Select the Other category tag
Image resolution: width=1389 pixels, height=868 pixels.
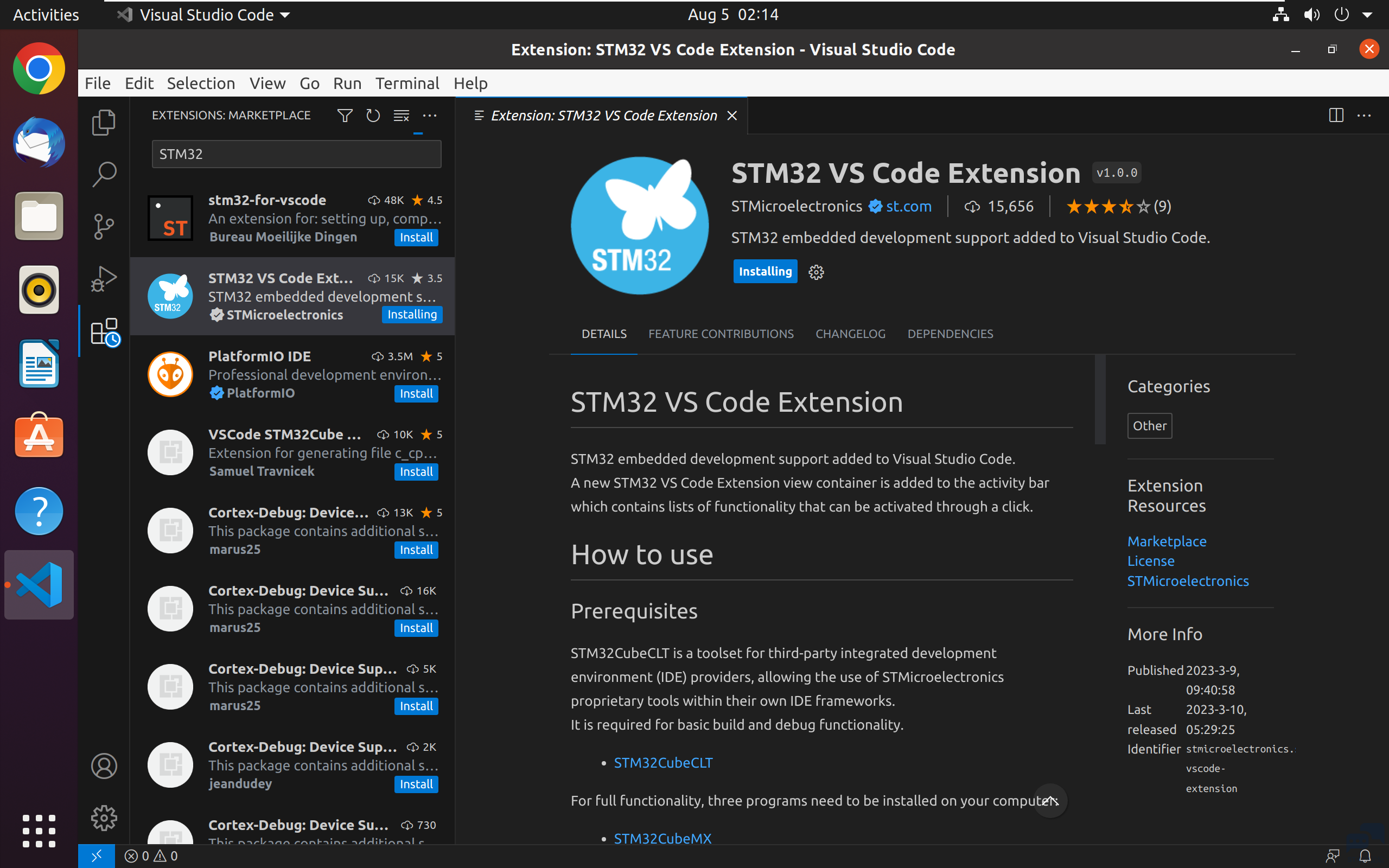[1149, 425]
